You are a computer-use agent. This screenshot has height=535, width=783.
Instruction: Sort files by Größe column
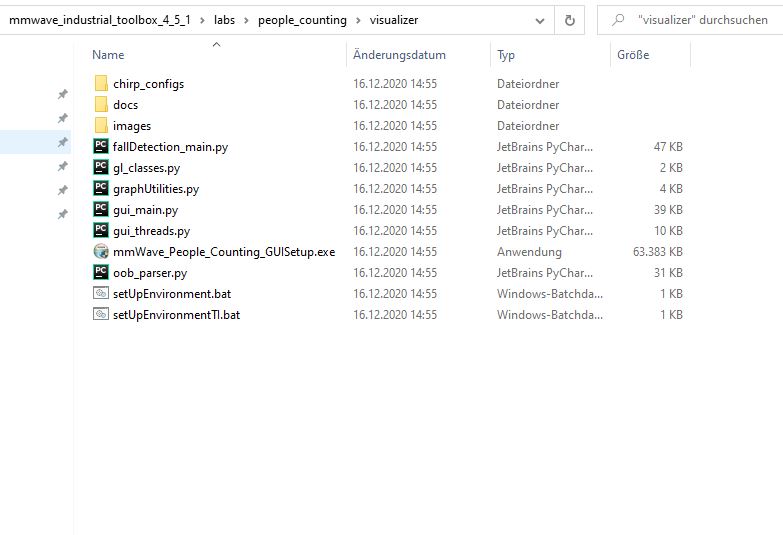pyautogui.click(x=633, y=55)
